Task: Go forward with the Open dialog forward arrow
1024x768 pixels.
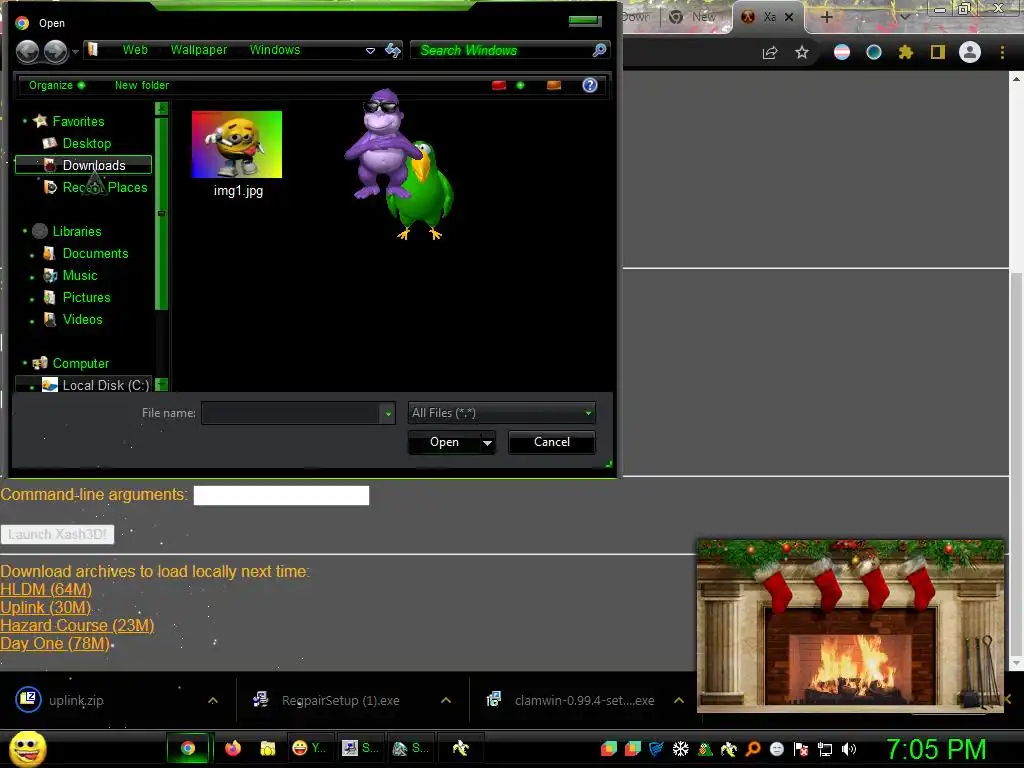Action: click(x=56, y=51)
